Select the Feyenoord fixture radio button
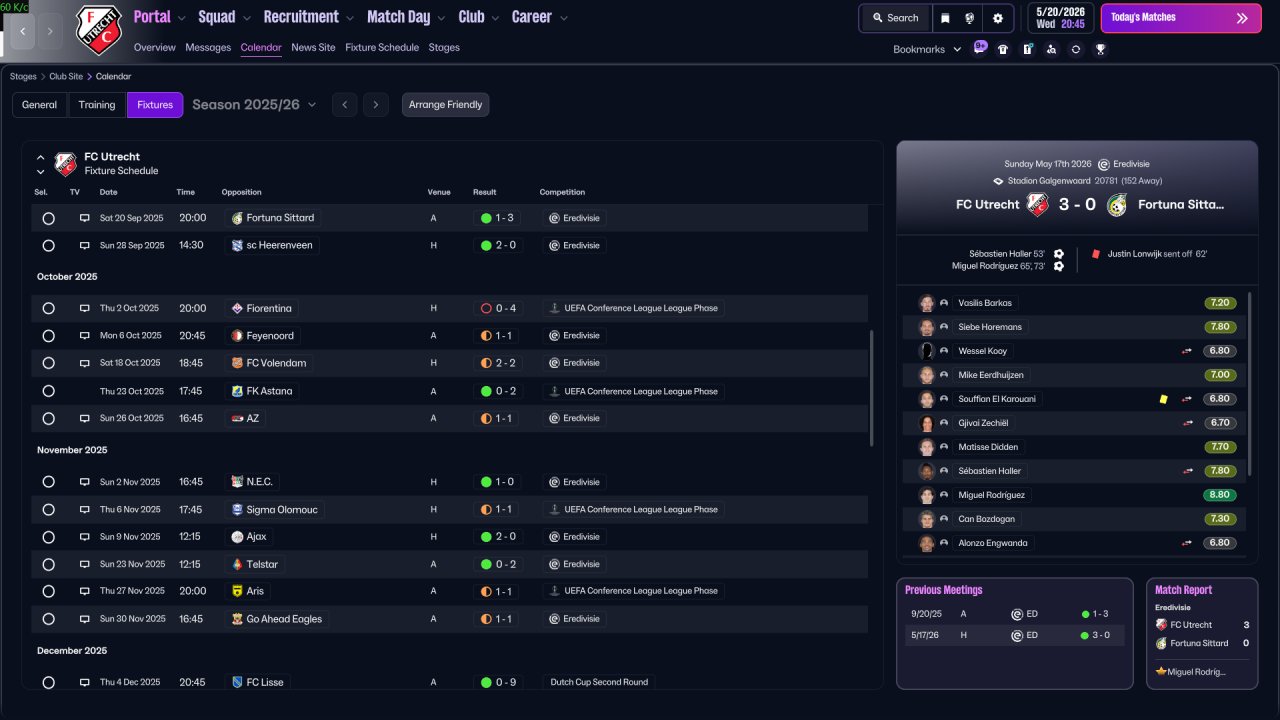The height and width of the screenshot is (720, 1280). point(48,336)
